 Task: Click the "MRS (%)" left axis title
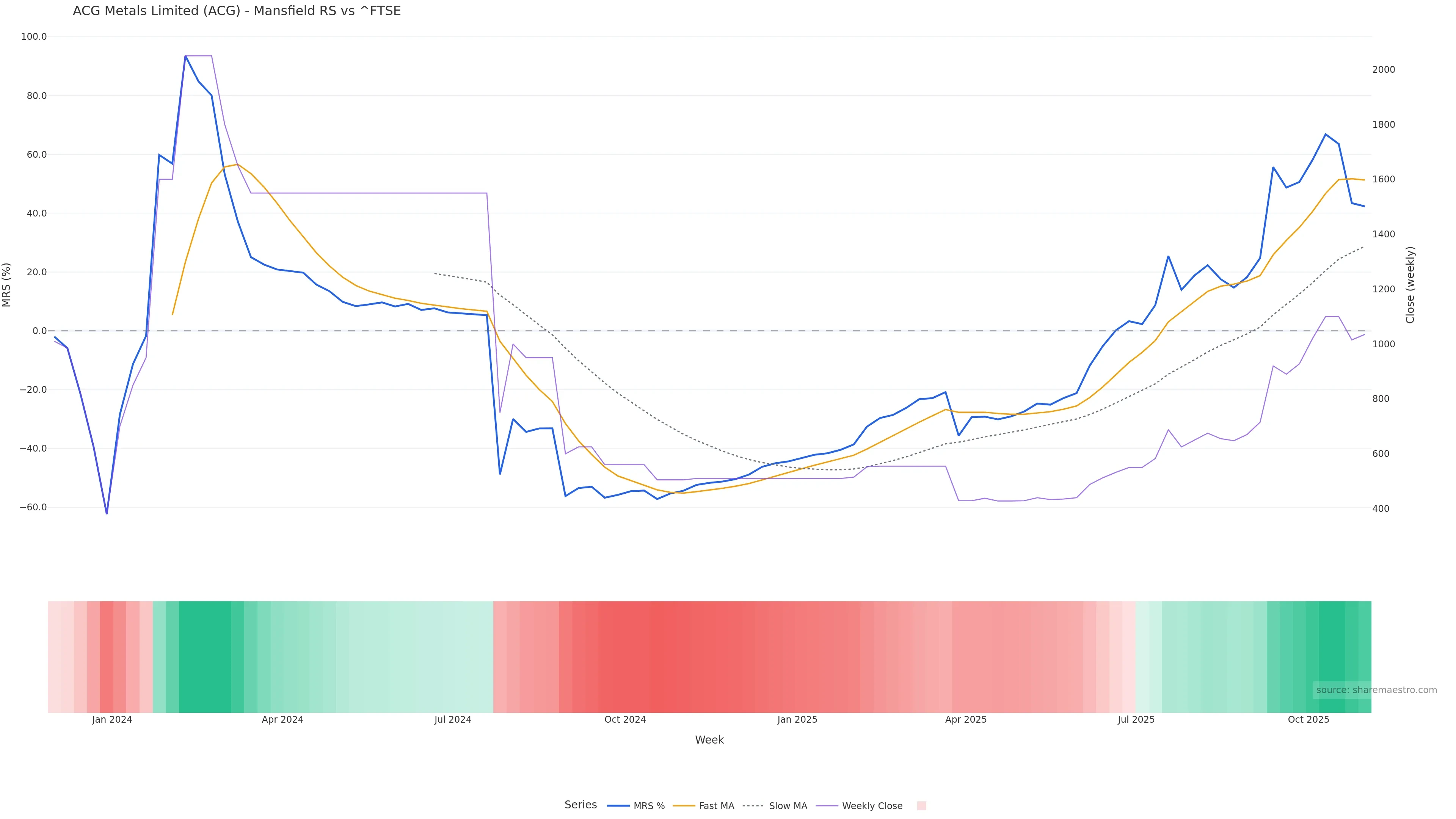(7, 285)
